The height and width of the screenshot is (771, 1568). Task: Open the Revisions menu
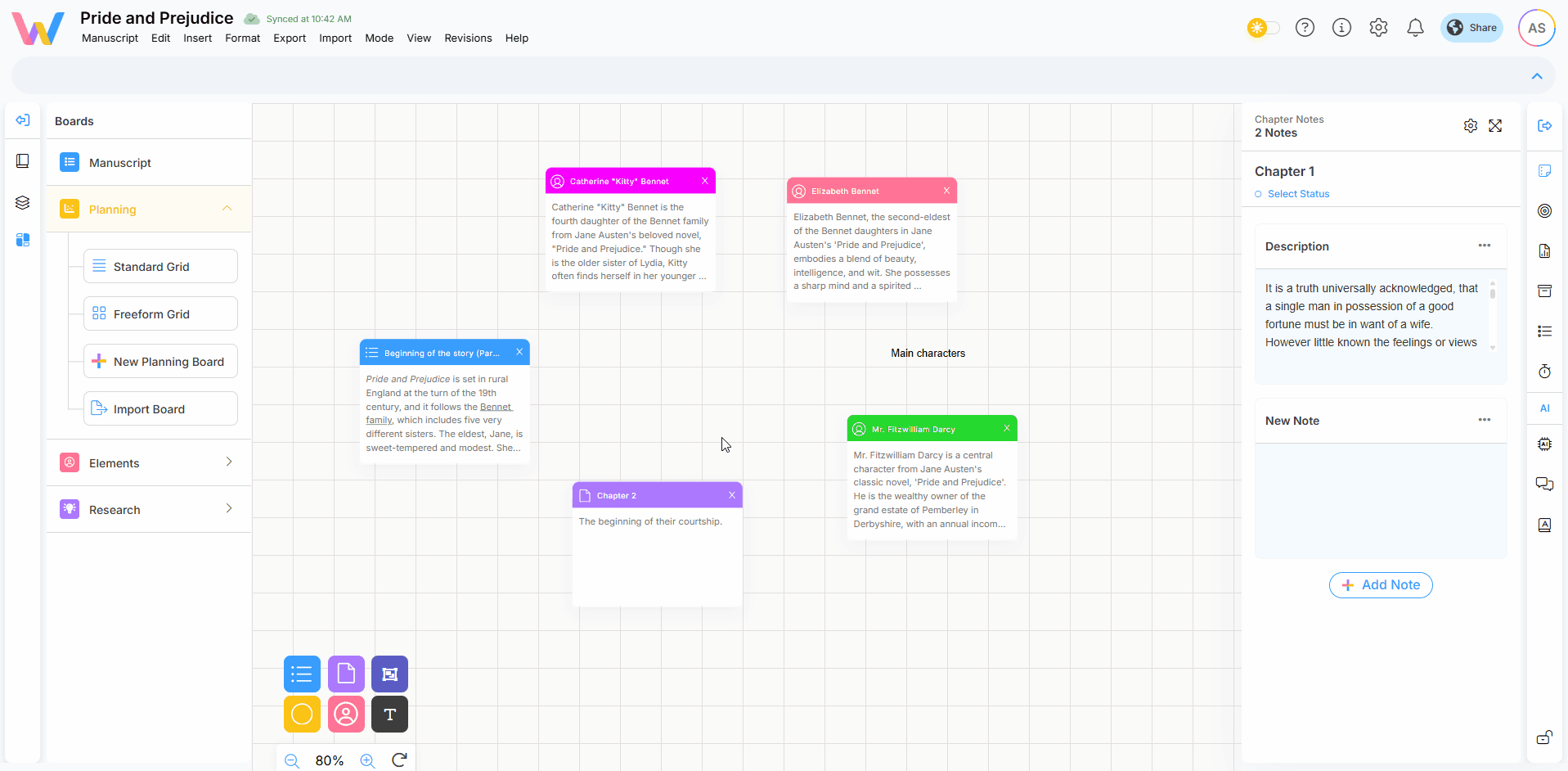468,38
